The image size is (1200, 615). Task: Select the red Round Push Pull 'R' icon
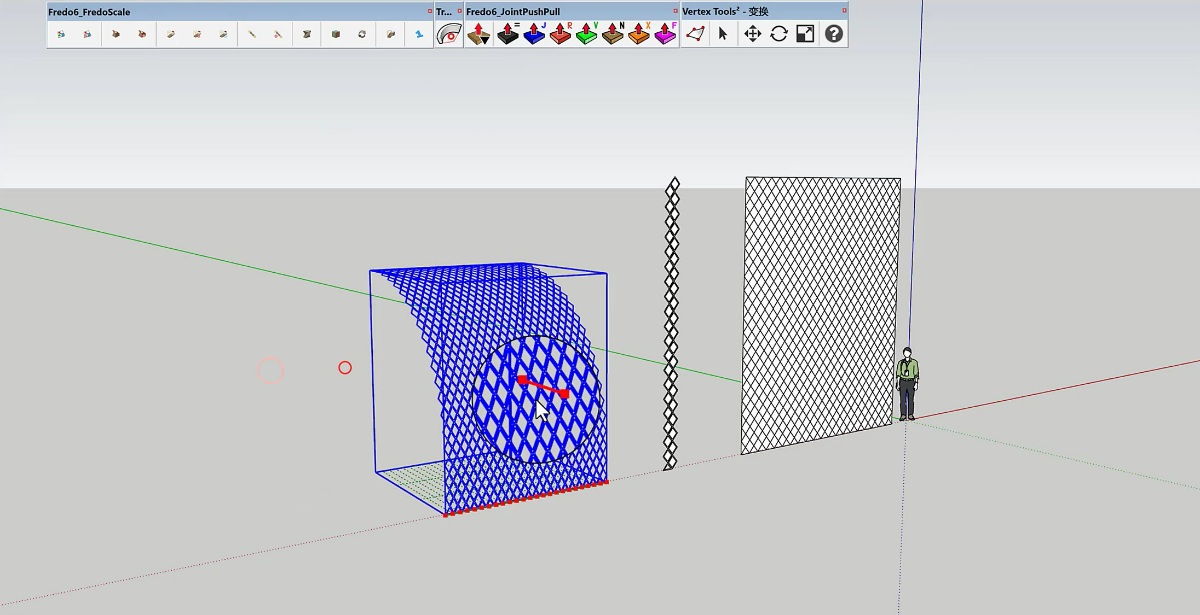click(561, 34)
